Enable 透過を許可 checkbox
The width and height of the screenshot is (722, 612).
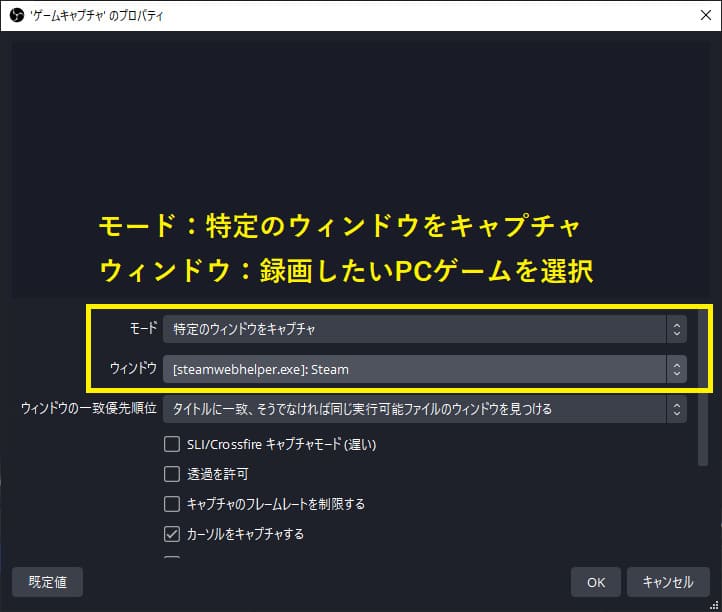(172, 474)
